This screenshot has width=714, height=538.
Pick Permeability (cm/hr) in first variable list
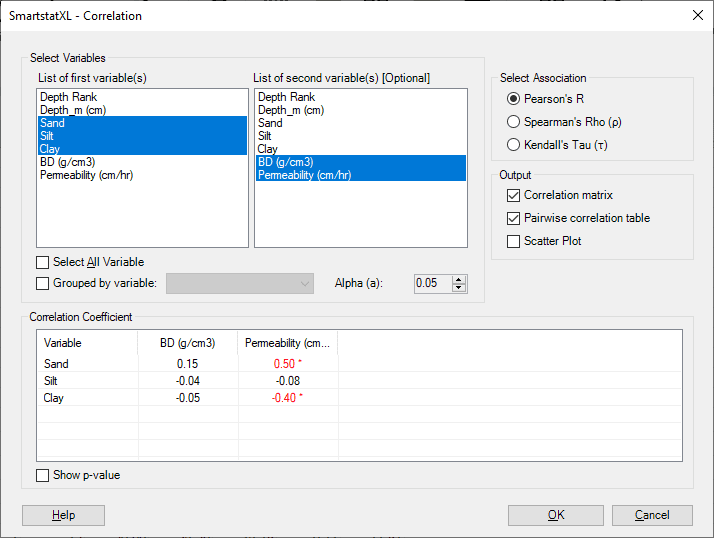86,175
